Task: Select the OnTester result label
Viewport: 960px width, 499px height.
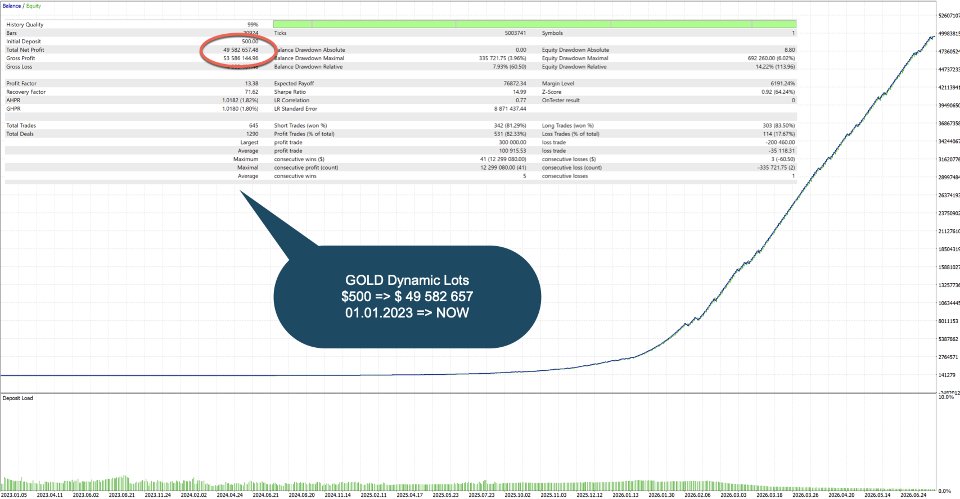Action: coord(561,100)
